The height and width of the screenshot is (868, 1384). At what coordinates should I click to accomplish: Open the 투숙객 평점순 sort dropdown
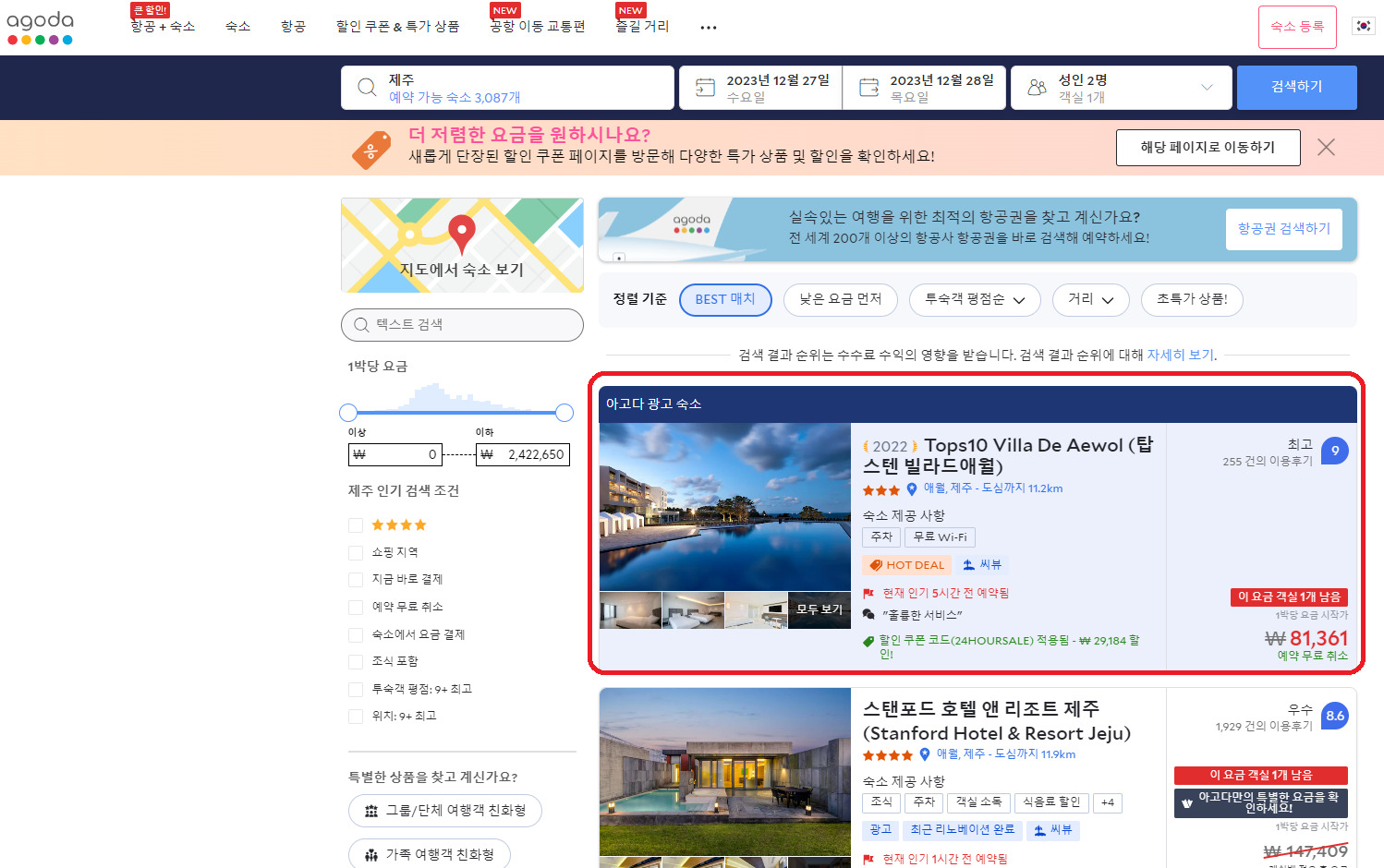pyautogui.click(x=975, y=300)
